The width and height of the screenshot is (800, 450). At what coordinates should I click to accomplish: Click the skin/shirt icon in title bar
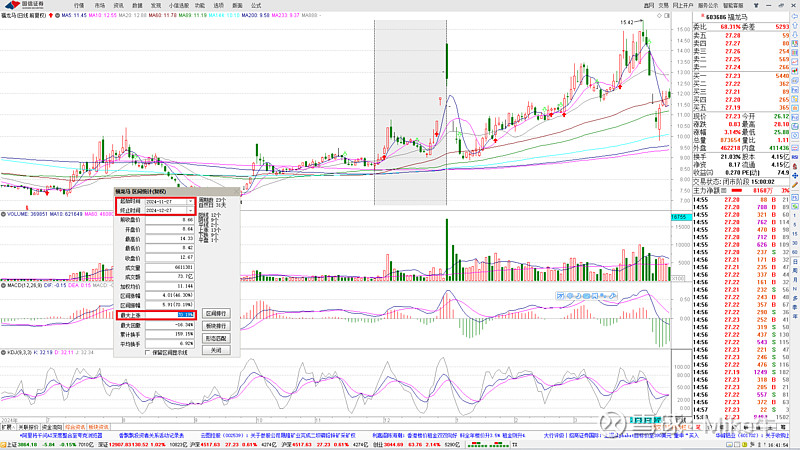(756, 5)
